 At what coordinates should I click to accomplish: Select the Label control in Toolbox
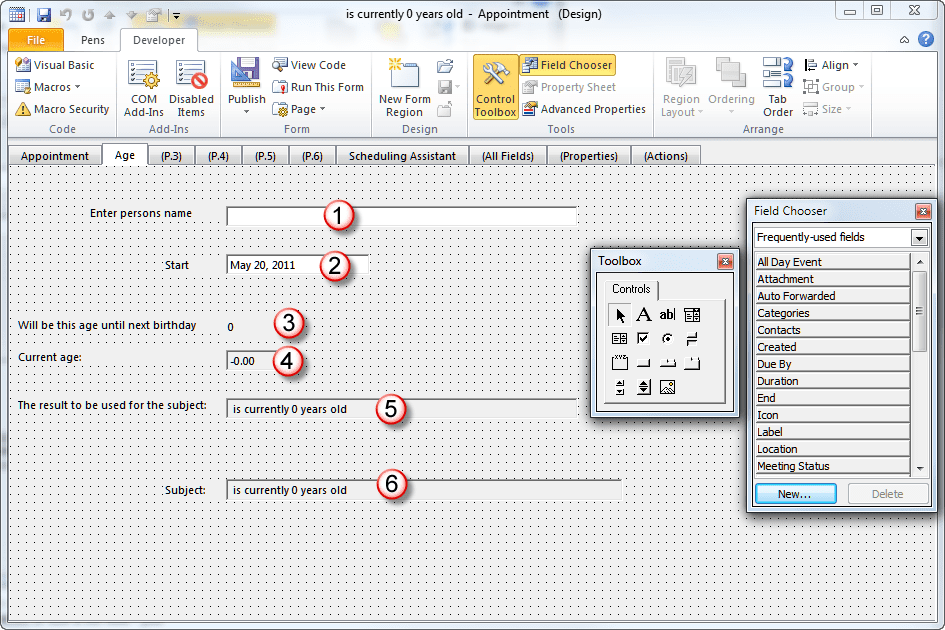(644, 315)
